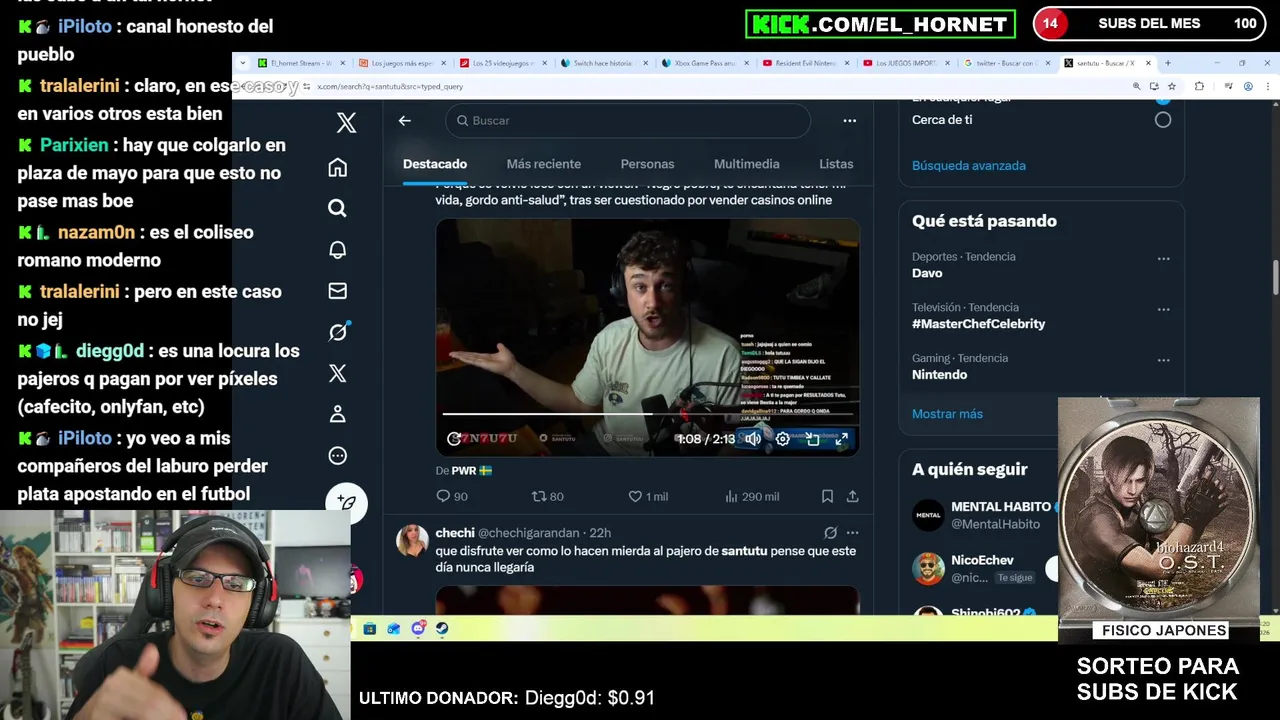
Task: Switch to Más reciente tab
Action: coord(544,164)
